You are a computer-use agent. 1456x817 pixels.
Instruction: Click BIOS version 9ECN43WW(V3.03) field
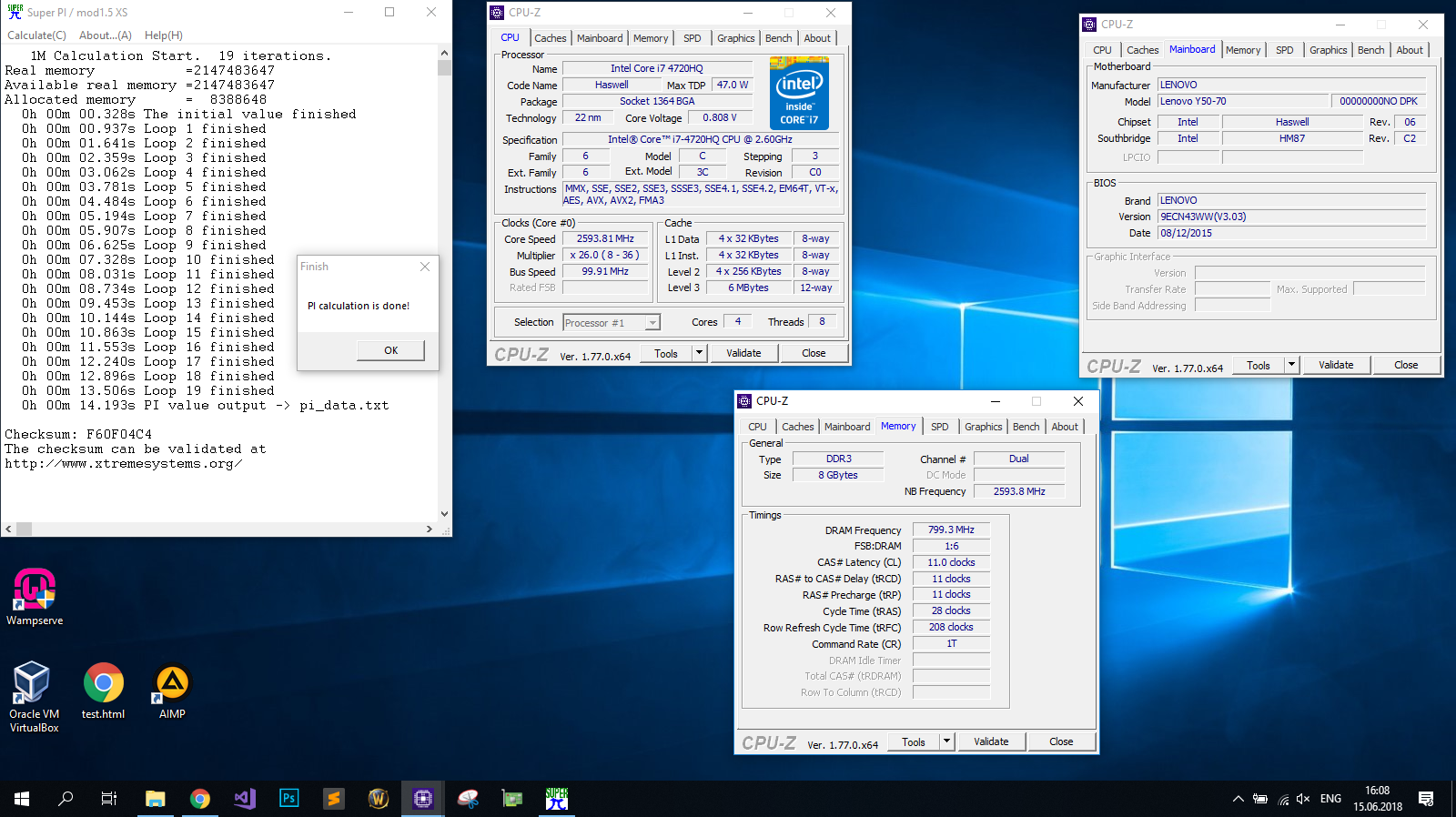point(1291,217)
